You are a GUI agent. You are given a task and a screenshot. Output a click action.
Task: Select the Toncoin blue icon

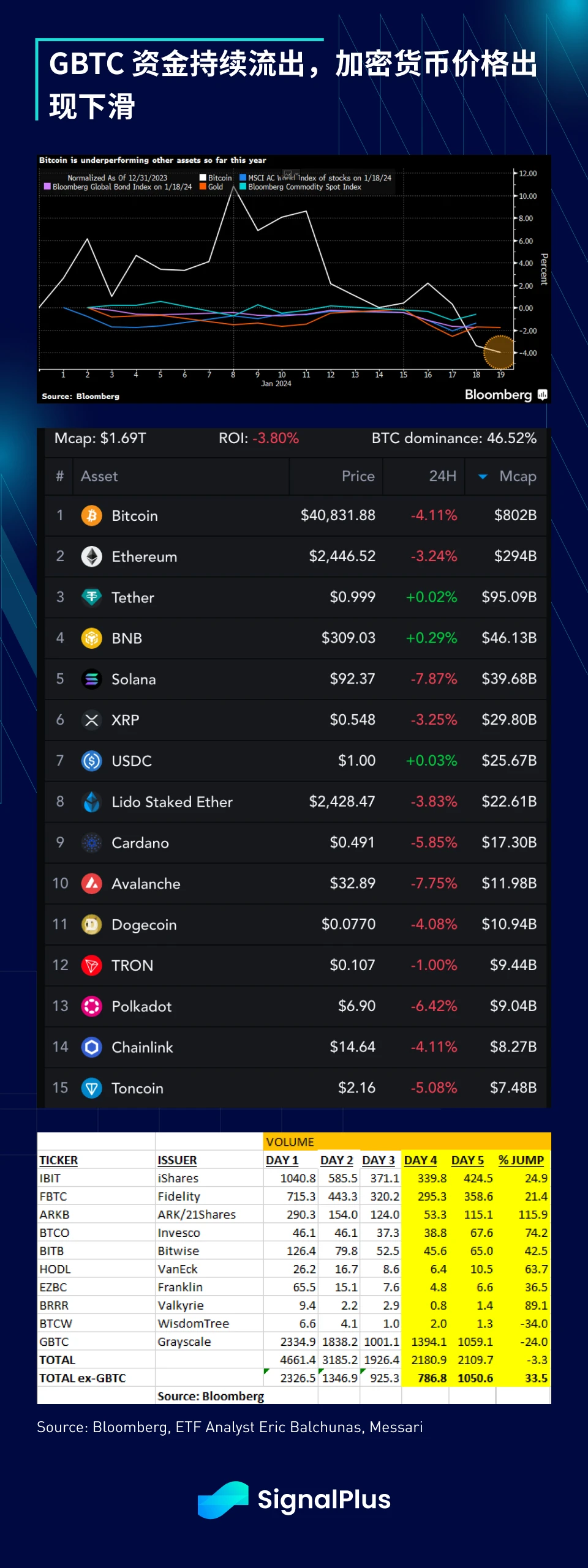pos(92,1088)
